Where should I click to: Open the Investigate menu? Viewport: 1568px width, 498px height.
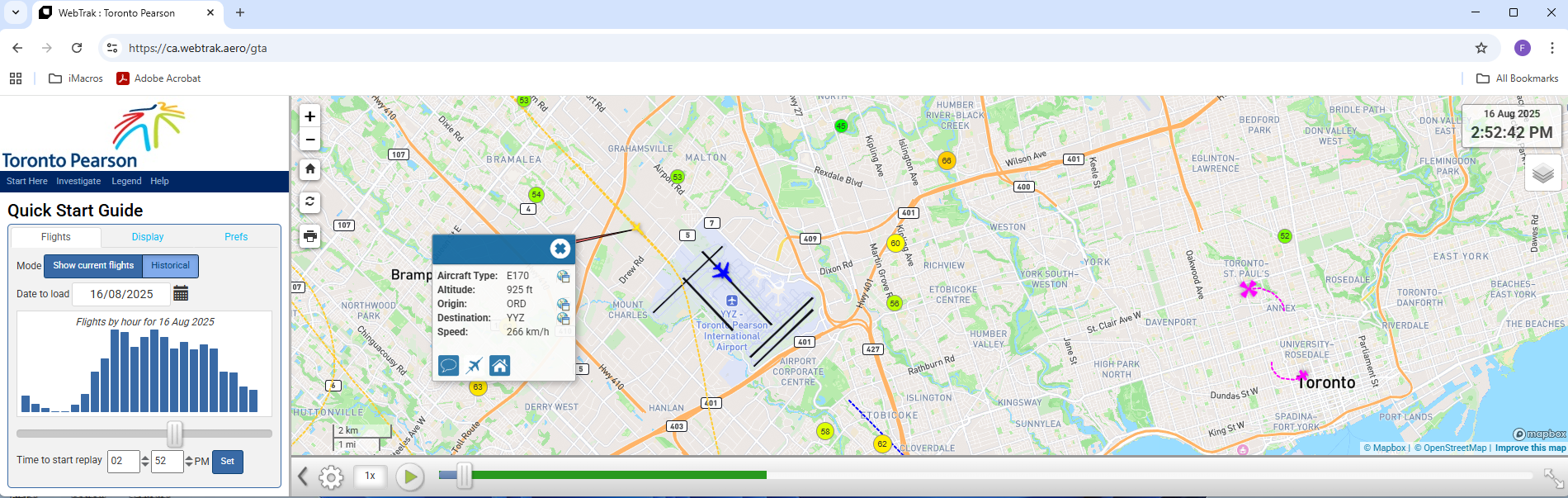pos(78,182)
